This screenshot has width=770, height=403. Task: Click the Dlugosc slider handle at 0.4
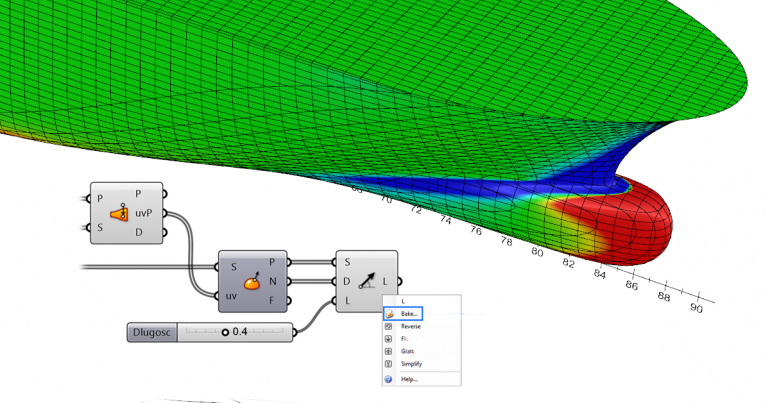click(226, 332)
